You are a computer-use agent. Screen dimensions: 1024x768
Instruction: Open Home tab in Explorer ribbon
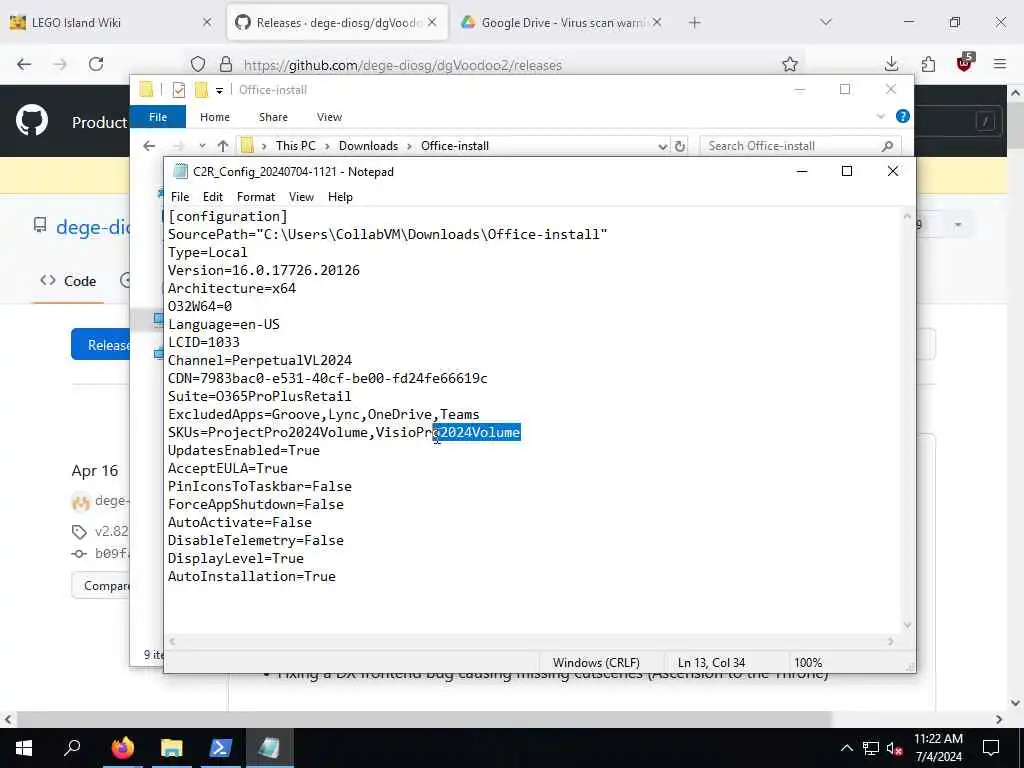215,117
